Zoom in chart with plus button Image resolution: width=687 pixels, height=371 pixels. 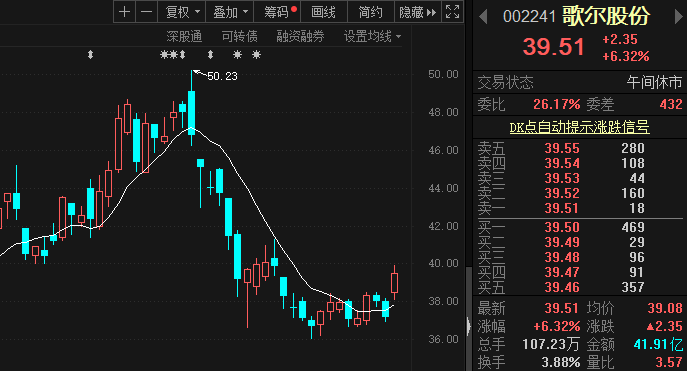coord(124,12)
